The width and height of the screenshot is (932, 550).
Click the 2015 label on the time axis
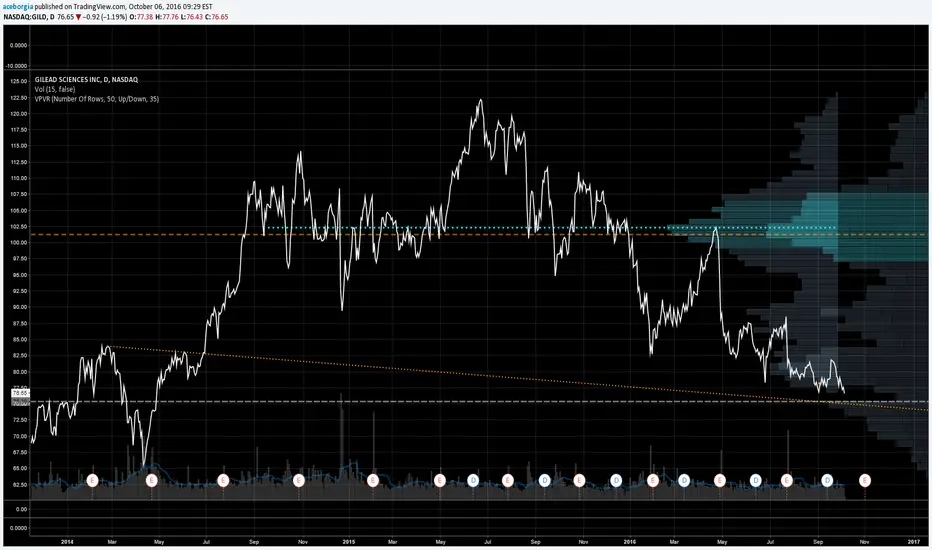pos(348,542)
